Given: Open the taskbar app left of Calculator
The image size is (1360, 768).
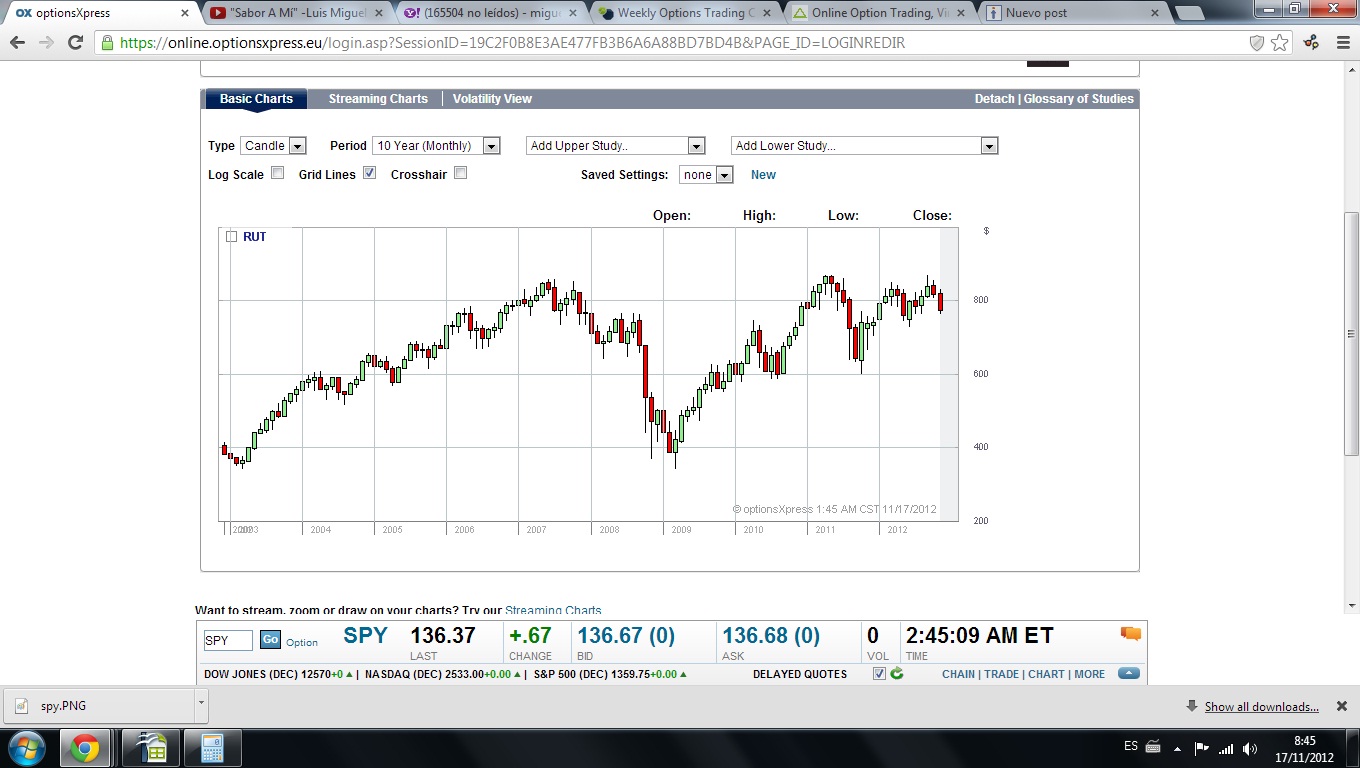Looking at the screenshot, I should 151,748.
